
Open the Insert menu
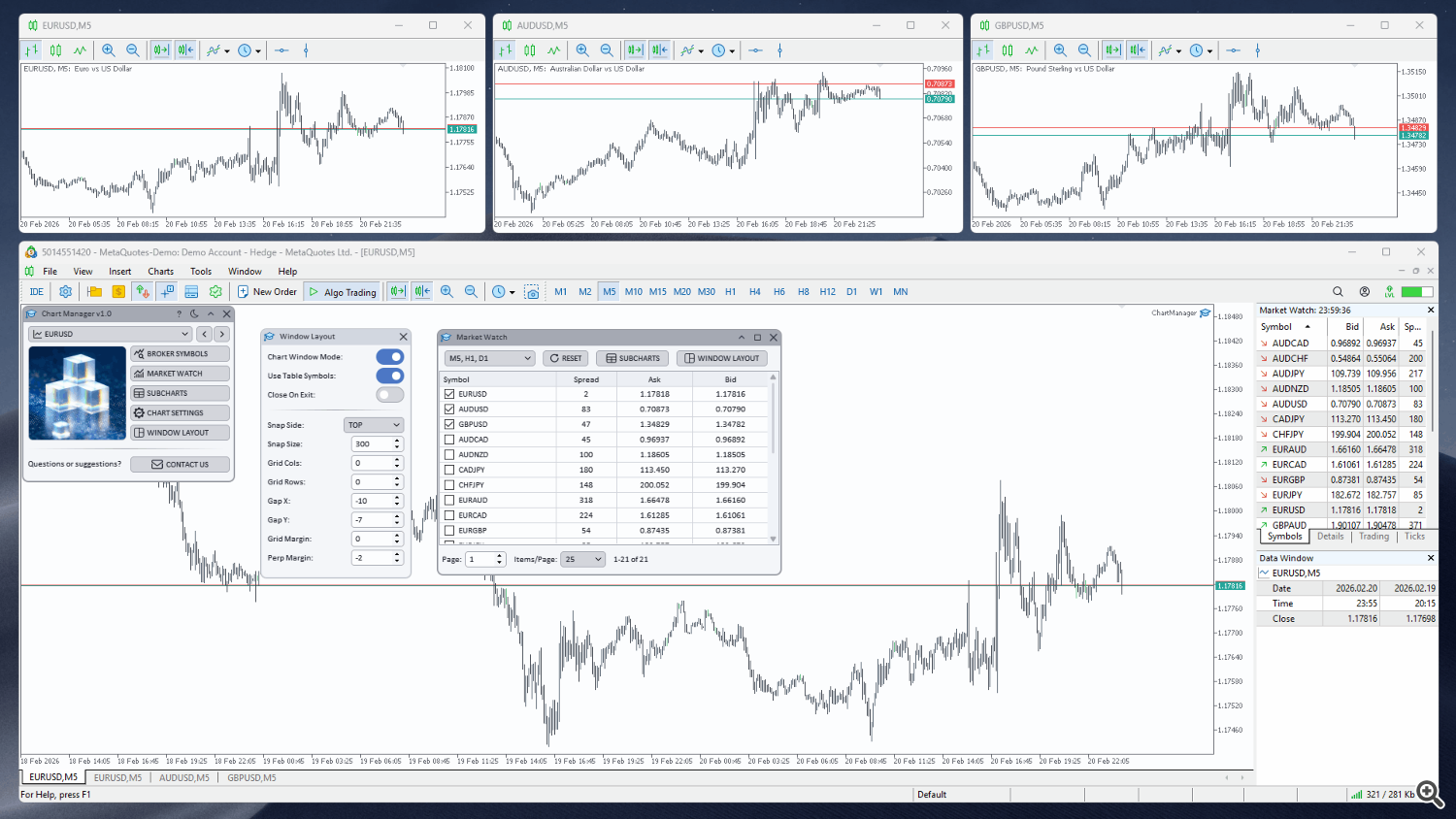pos(119,272)
